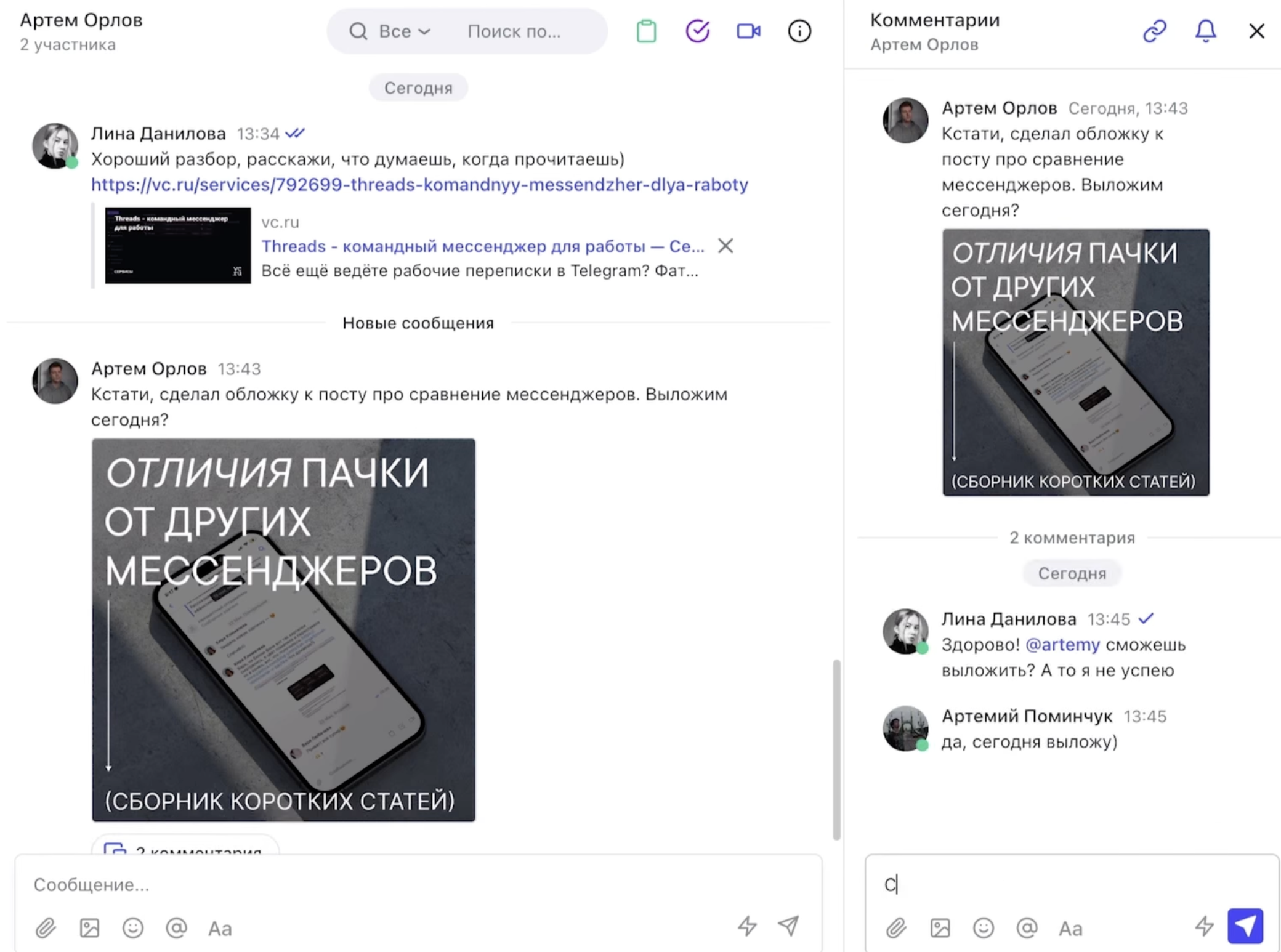Attach file in main message box
1281x952 pixels.
click(46, 927)
